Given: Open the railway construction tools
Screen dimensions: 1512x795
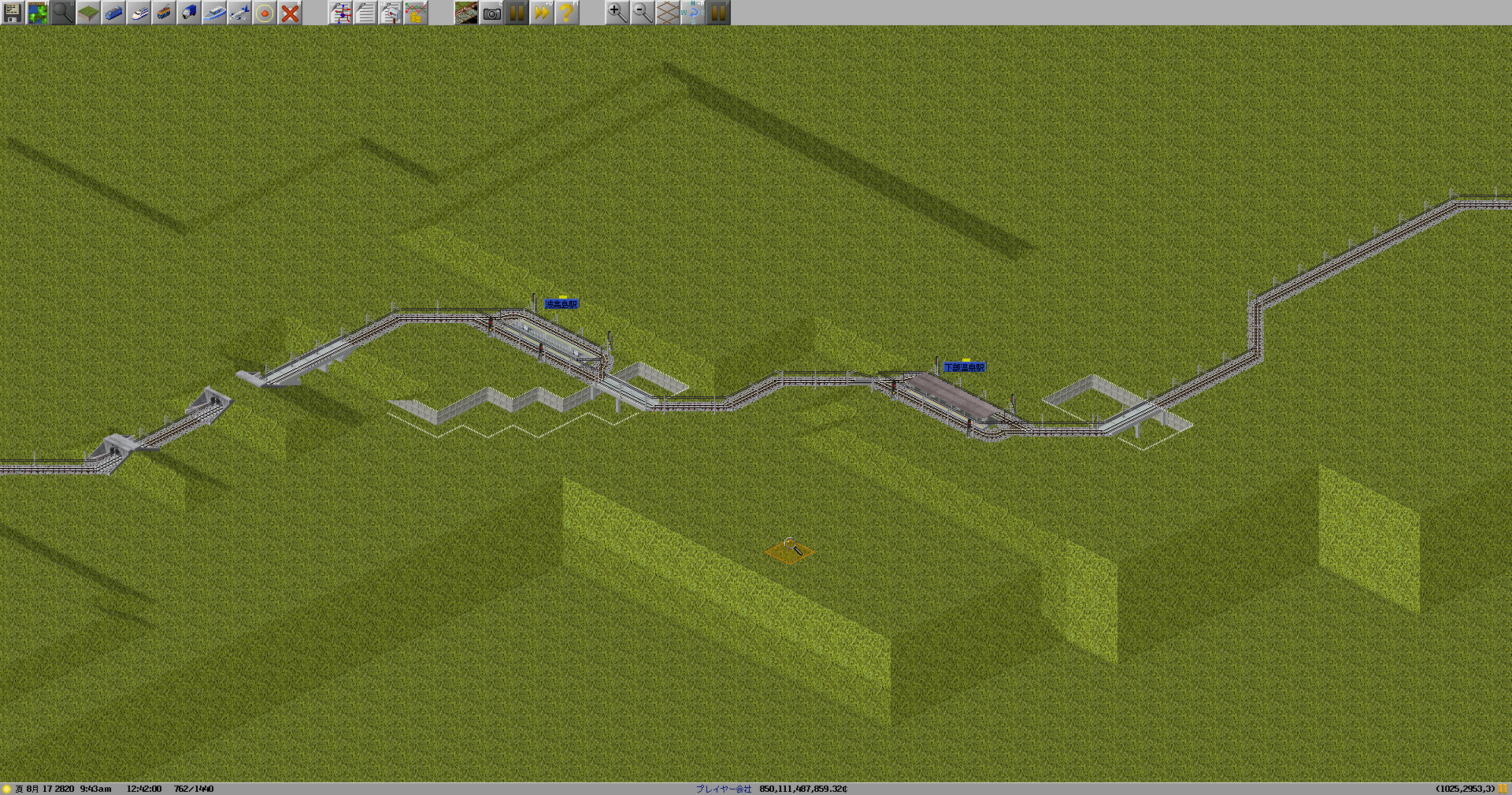Looking at the screenshot, I should point(113,13).
